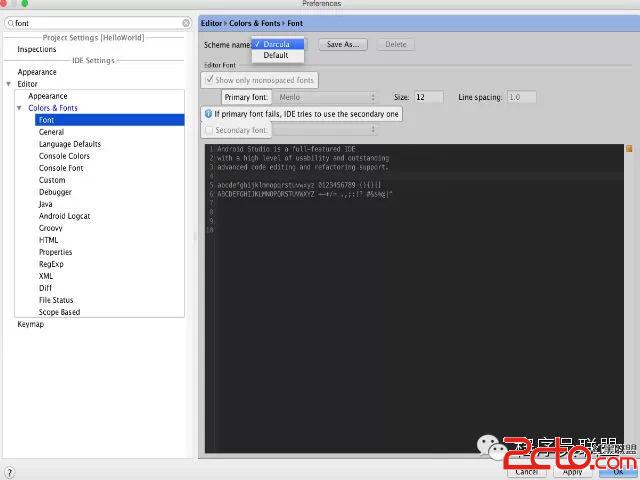Click the OK button
The height and width of the screenshot is (480, 640).
pyautogui.click(x=618, y=472)
